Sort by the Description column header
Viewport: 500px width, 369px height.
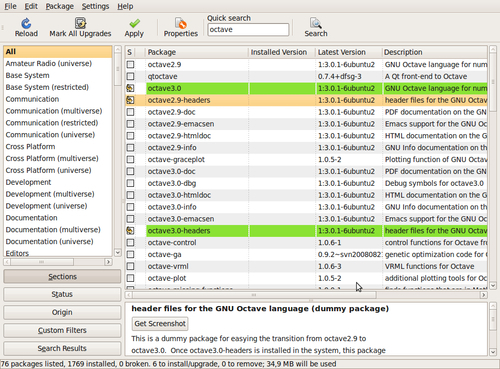click(x=435, y=52)
